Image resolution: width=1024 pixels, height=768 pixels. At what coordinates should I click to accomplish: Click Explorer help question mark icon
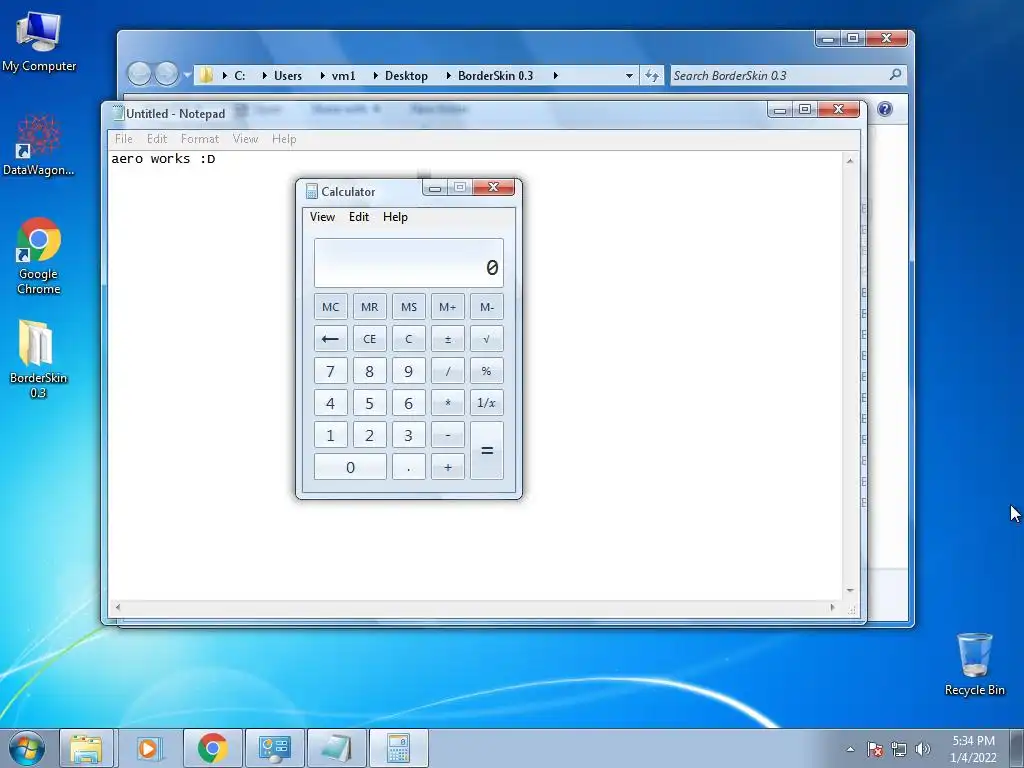tap(884, 109)
